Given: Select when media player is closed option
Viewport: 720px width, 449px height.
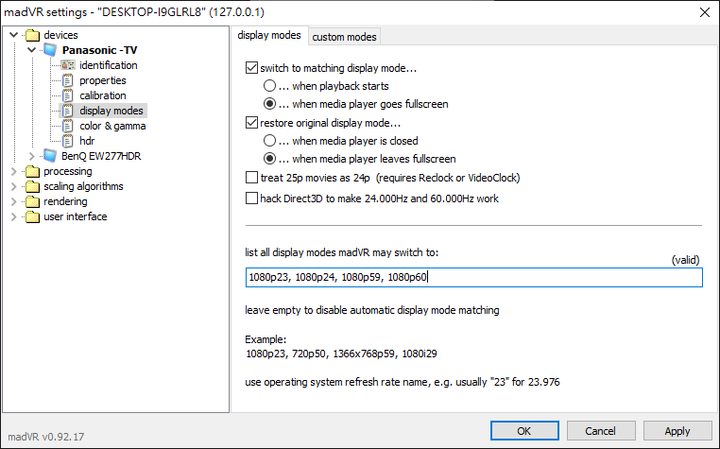Looking at the screenshot, I should click(270, 140).
